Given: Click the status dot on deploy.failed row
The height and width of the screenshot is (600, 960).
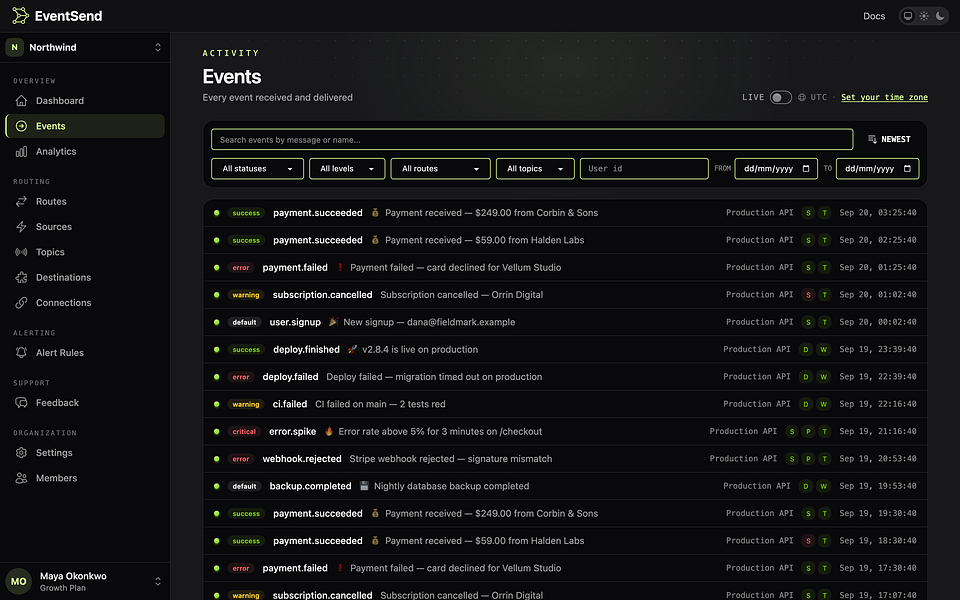Looking at the screenshot, I should (x=216, y=377).
